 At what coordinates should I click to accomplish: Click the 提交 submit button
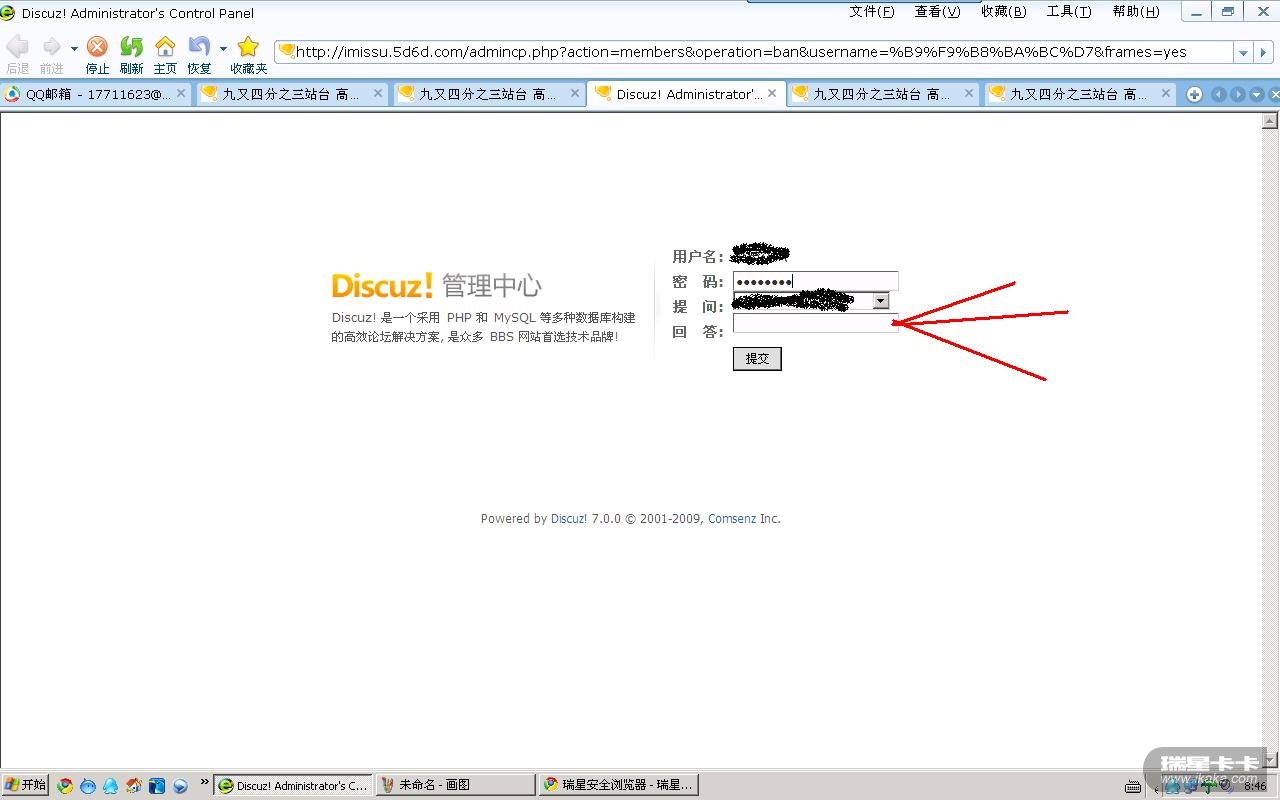click(757, 358)
